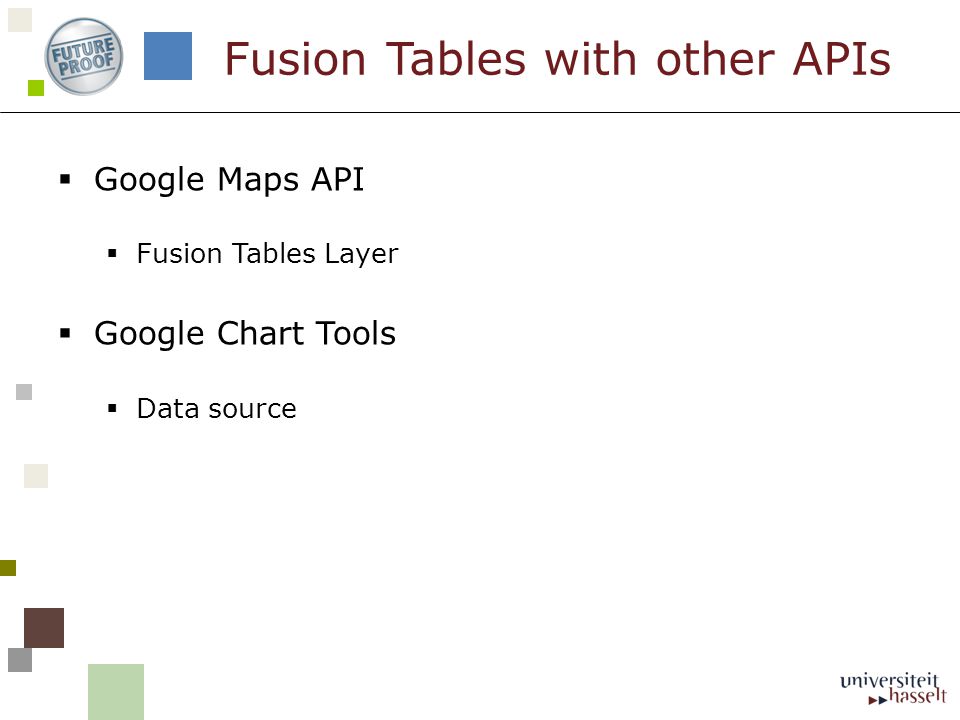Click the slide title Fusion Tables with other APIs
This screenshot has width=960, height=720.
coord(557,59)
